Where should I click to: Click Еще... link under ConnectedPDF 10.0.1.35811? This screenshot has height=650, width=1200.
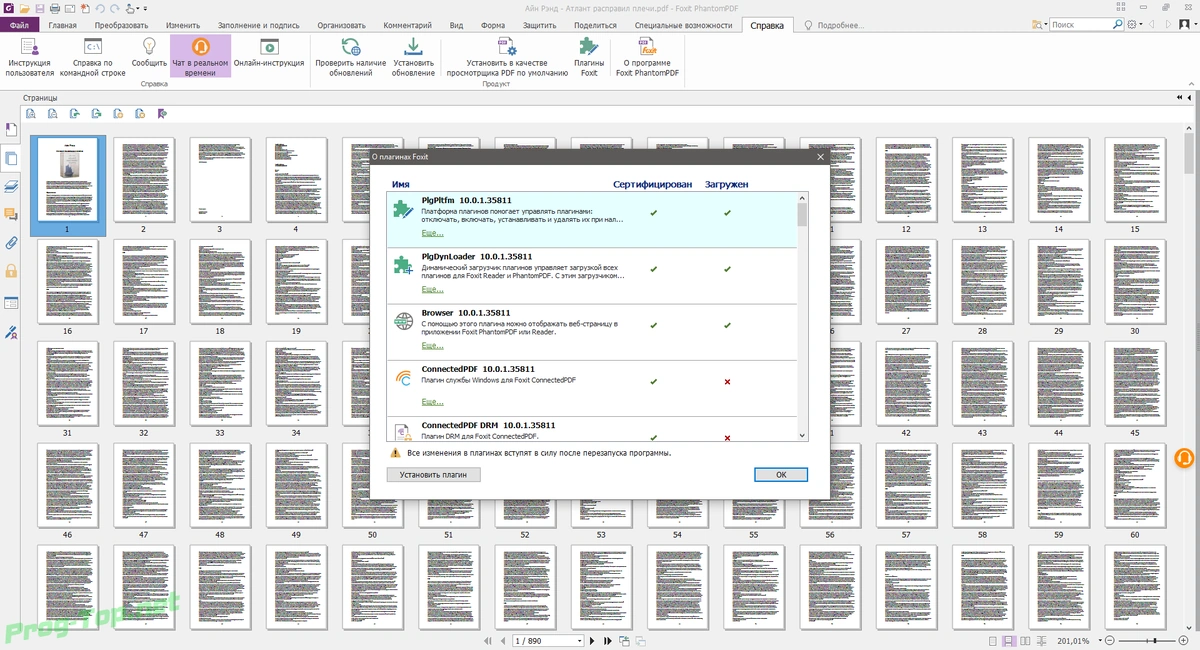click(x=432, y=402)
